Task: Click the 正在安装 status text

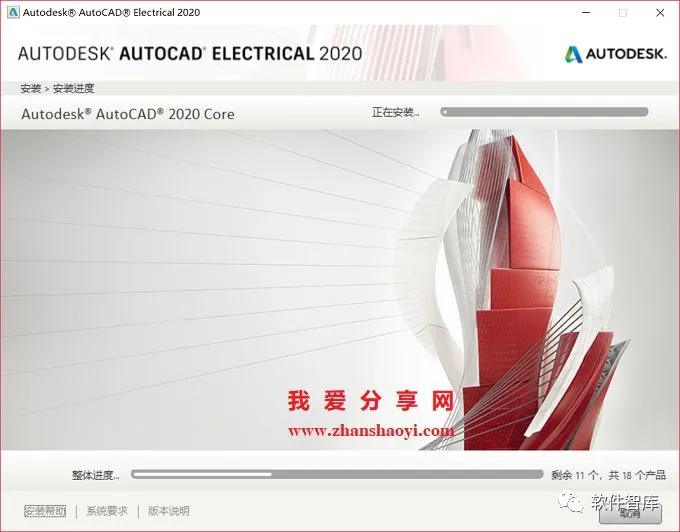Action: tap(396, 112)
